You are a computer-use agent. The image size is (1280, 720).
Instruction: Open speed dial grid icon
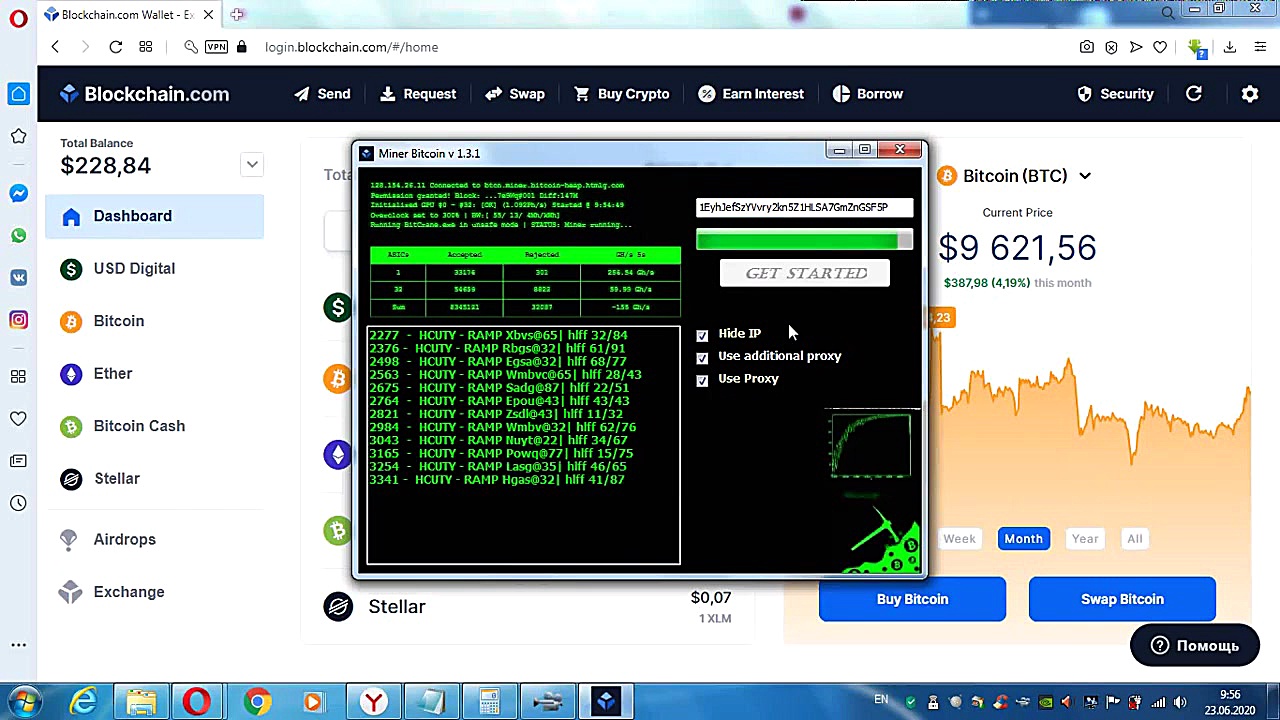pos(146,47)
